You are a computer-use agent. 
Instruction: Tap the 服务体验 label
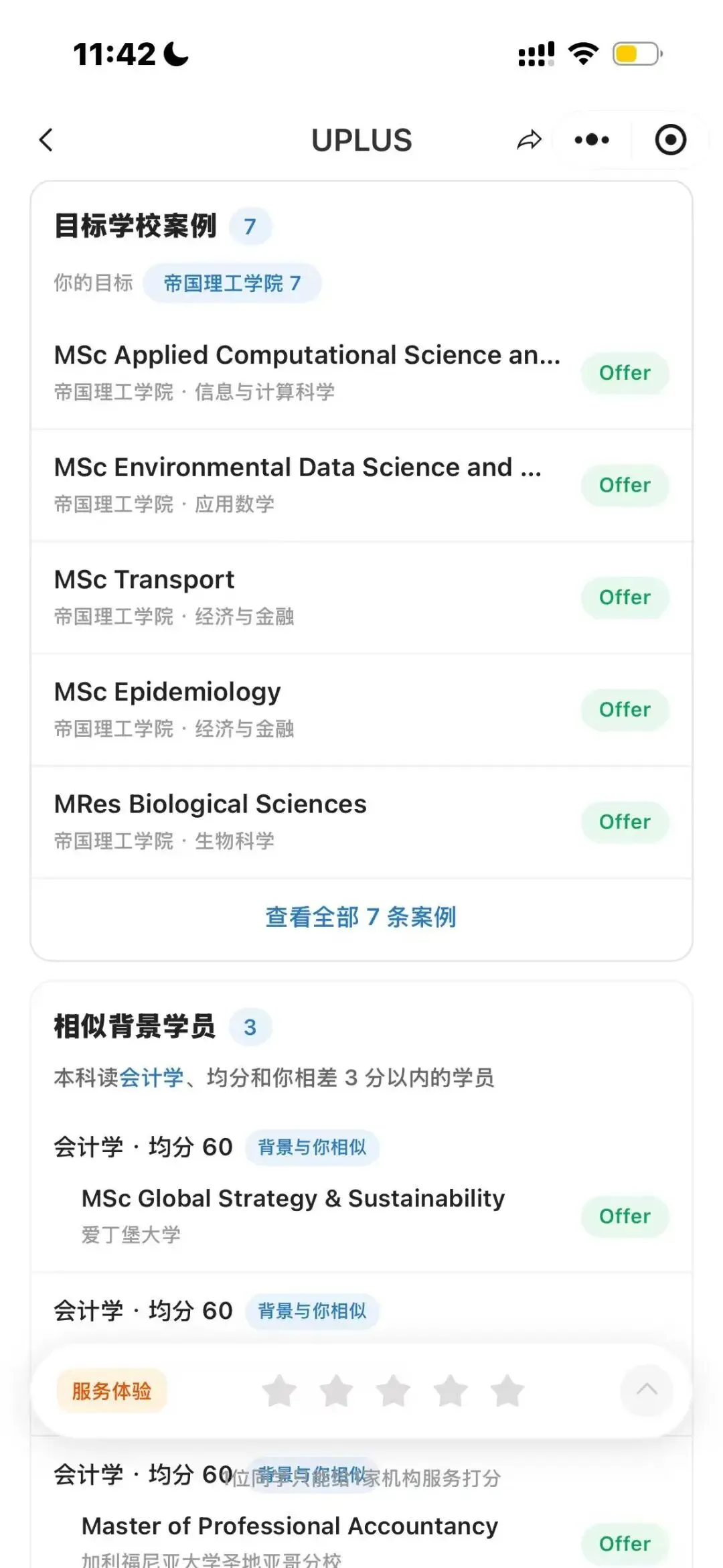pos(112,1391)
